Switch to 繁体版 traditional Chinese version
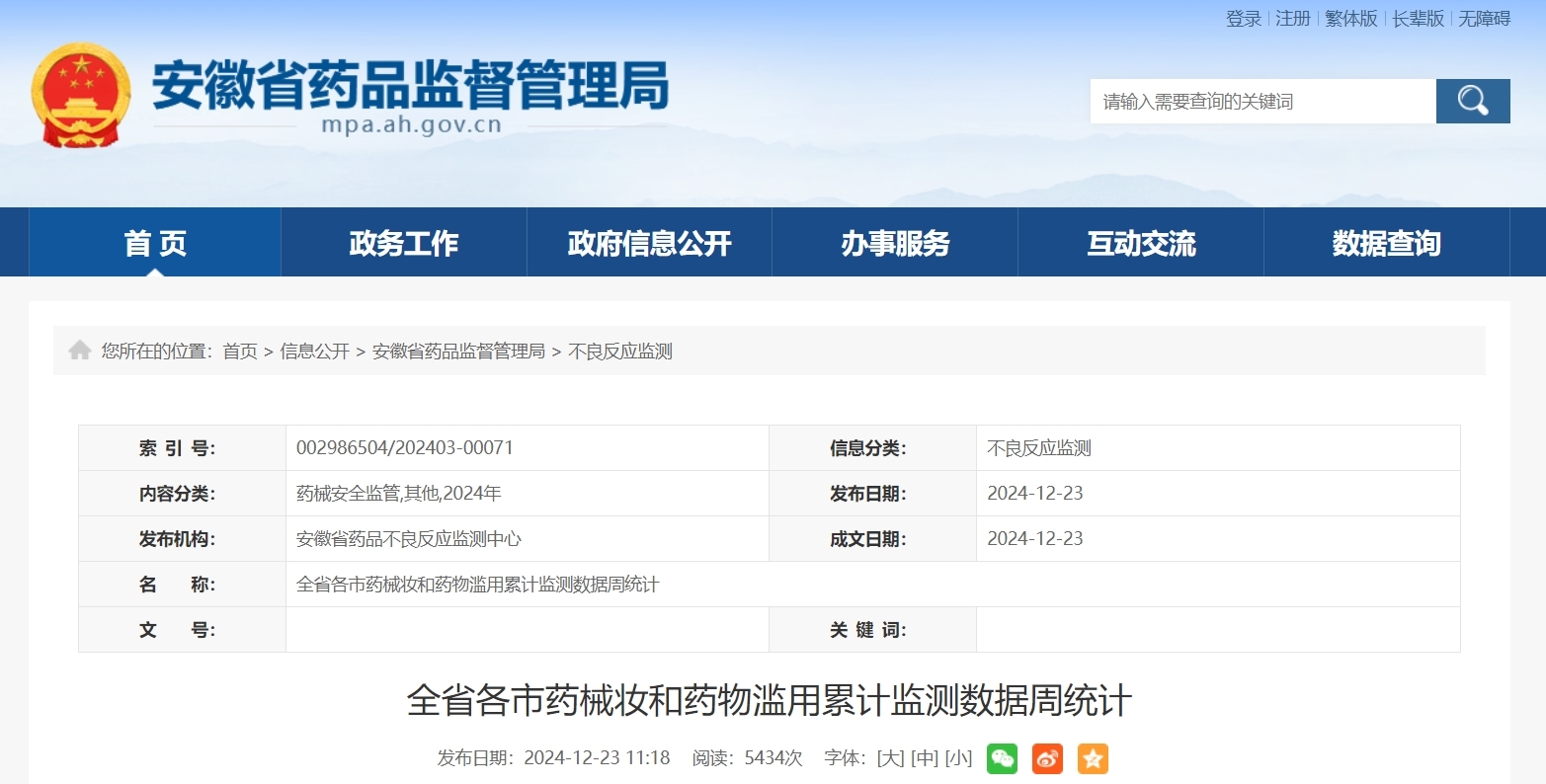The width and height of the screenshot is (1546, 784). (1349, 18)
